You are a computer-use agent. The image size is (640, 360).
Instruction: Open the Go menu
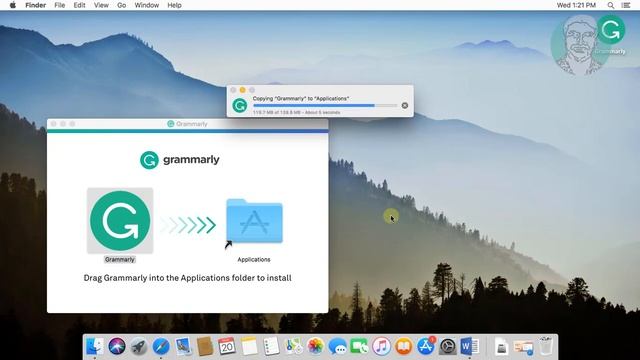pos(121,5)
